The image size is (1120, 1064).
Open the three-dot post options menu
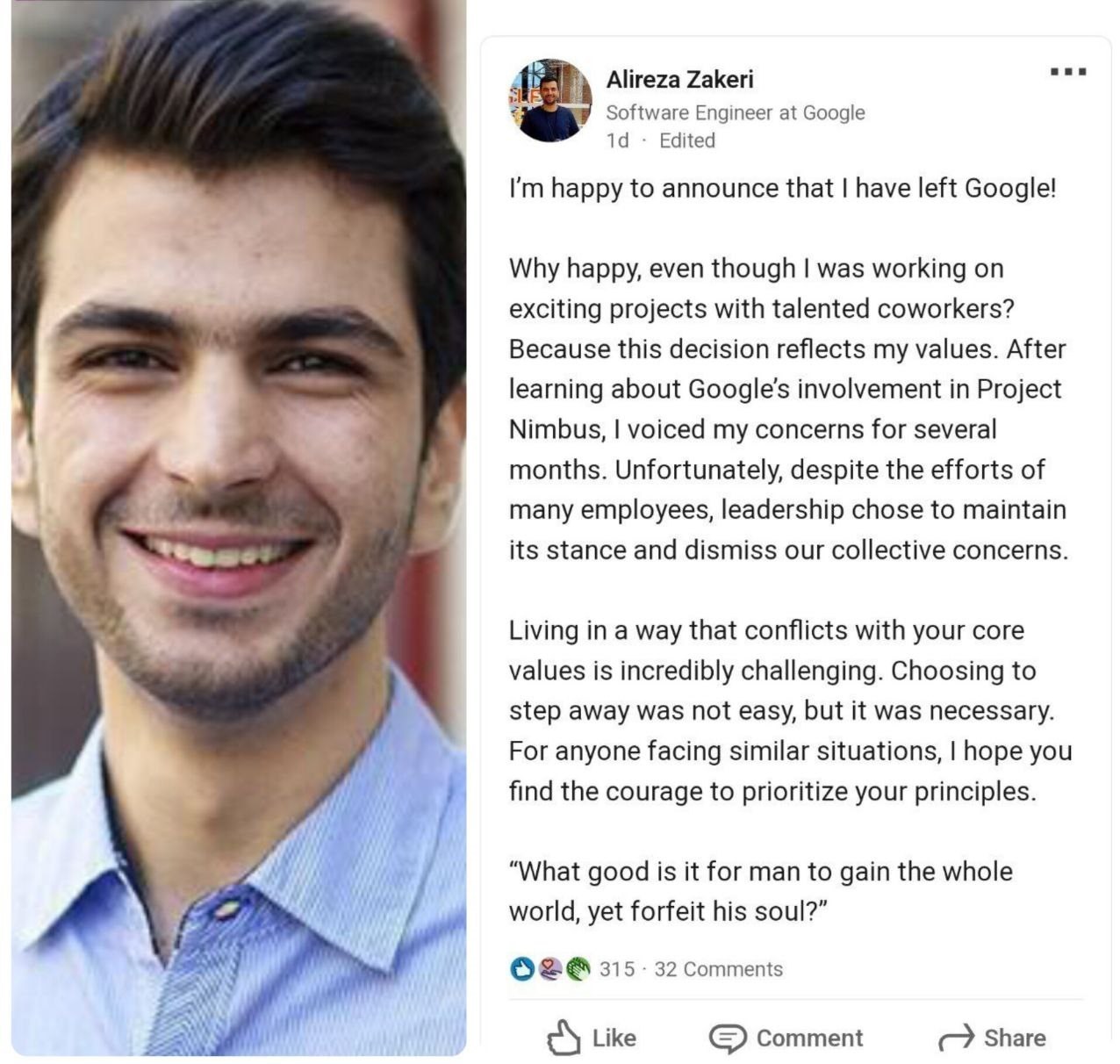(x=1068, y=72)
